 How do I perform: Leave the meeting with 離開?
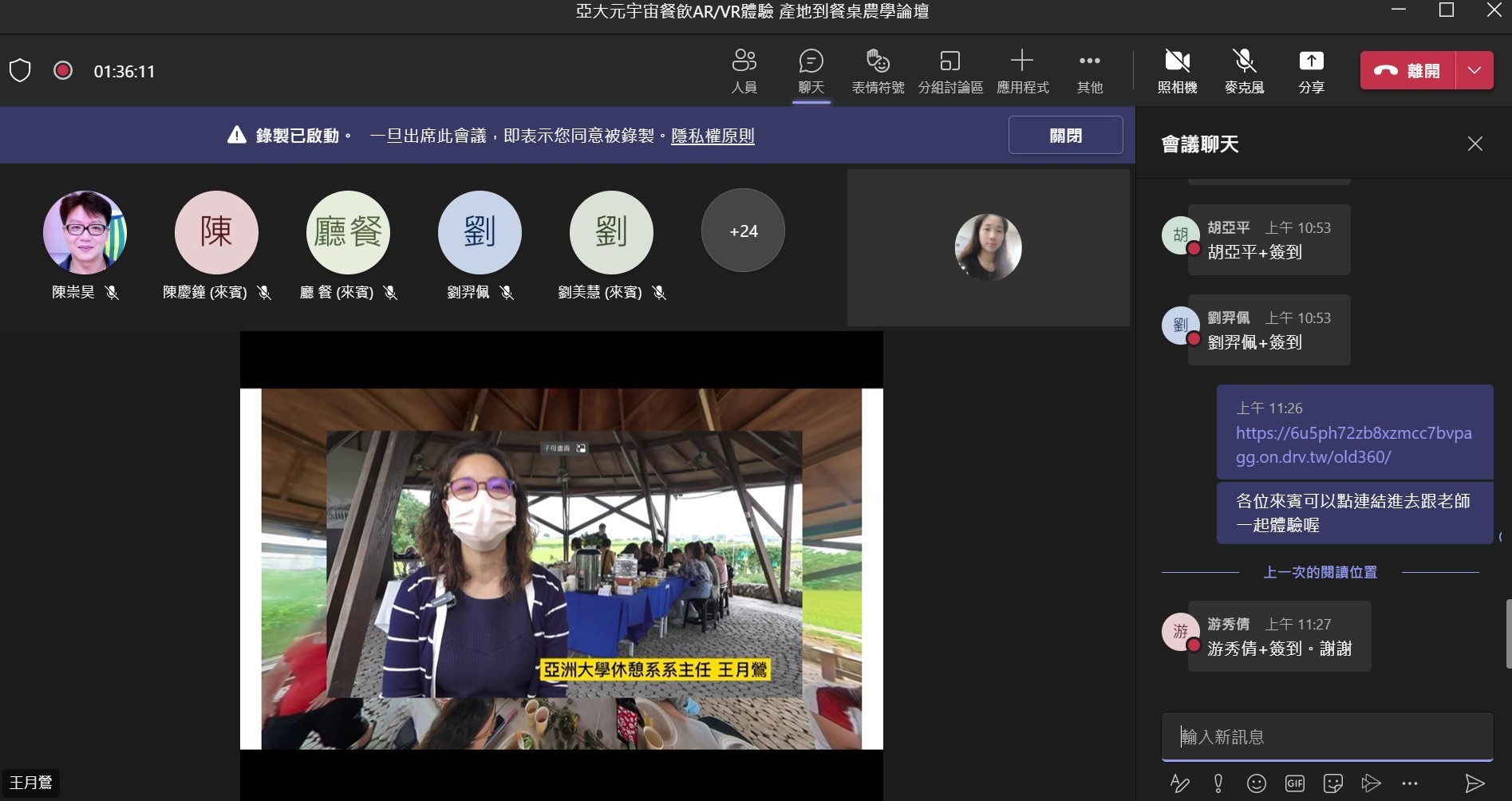[1407, 70]
